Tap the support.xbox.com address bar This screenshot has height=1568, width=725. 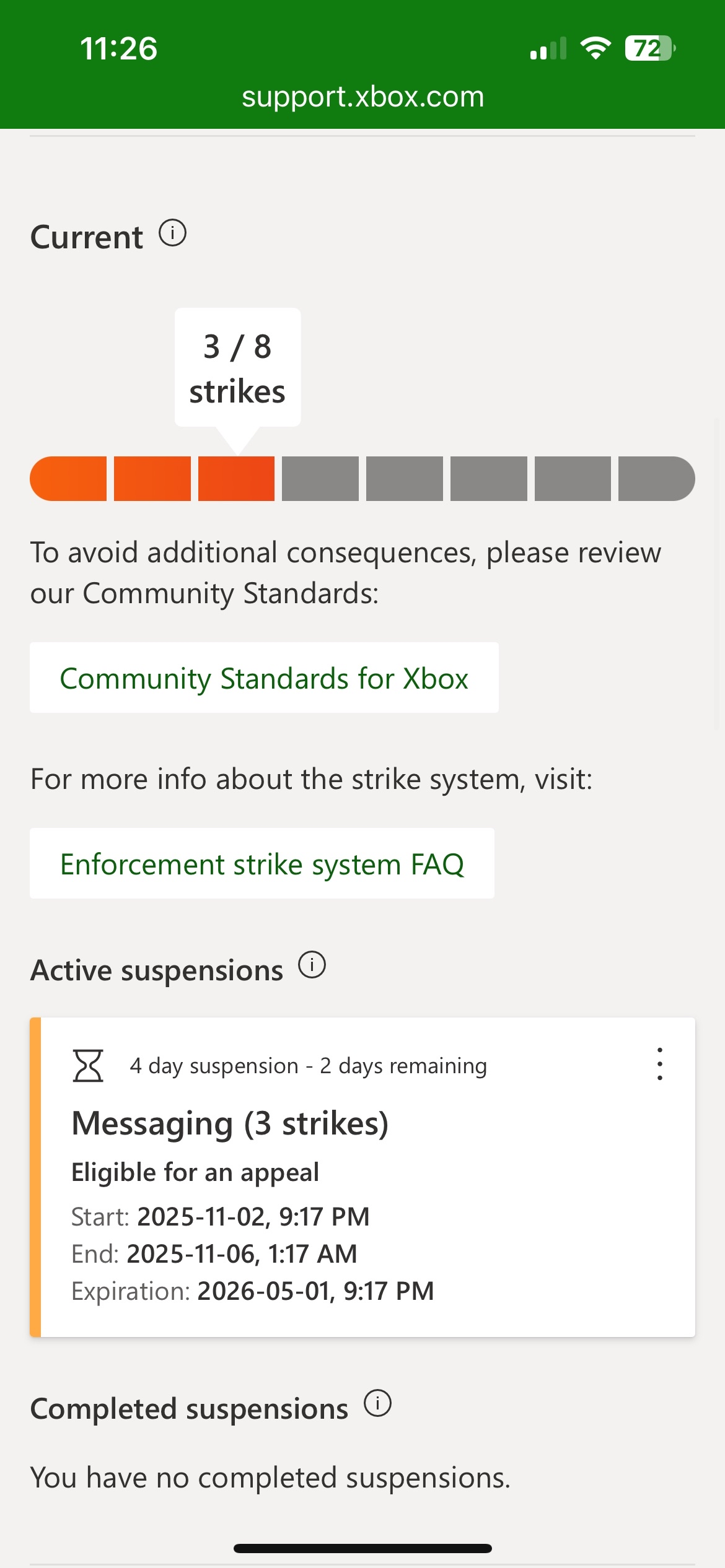coord(362,97)
